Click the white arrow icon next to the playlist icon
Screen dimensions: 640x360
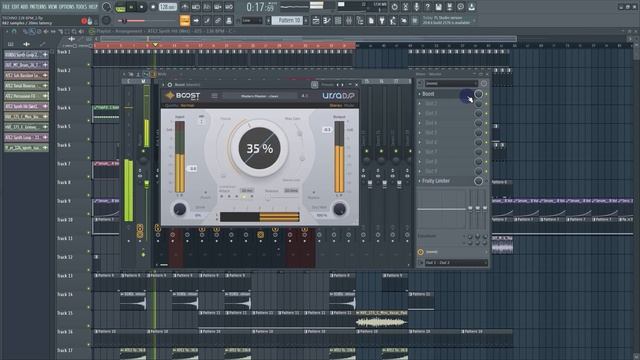tap(196, 20)
